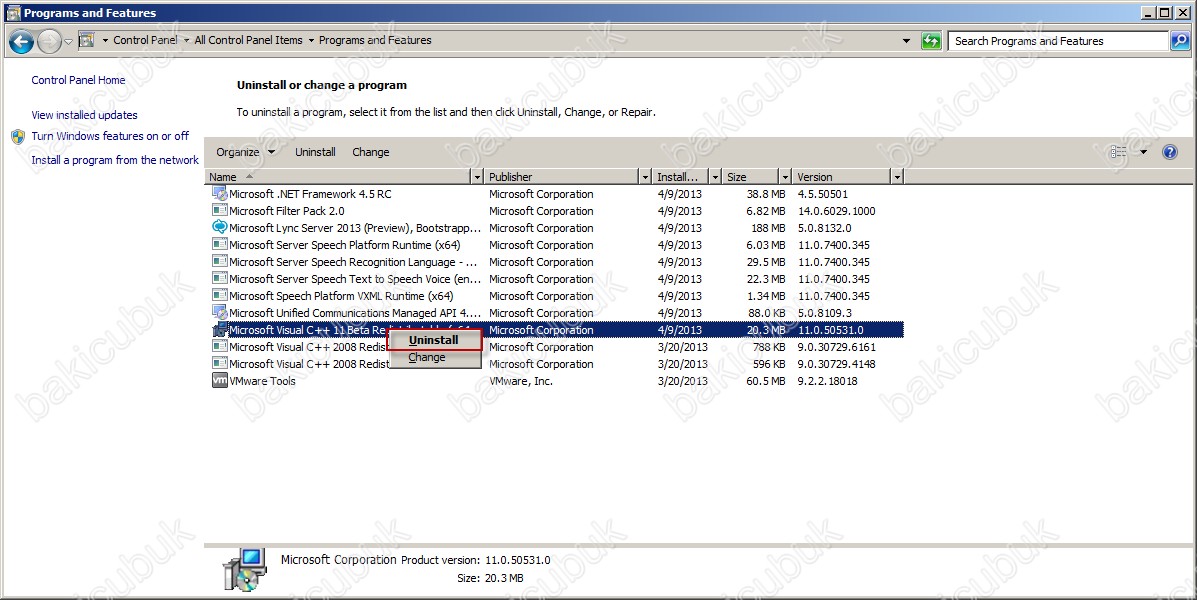
Task: Click the Microsoft Lync Server 2013 icon
Action: point(220,227)
